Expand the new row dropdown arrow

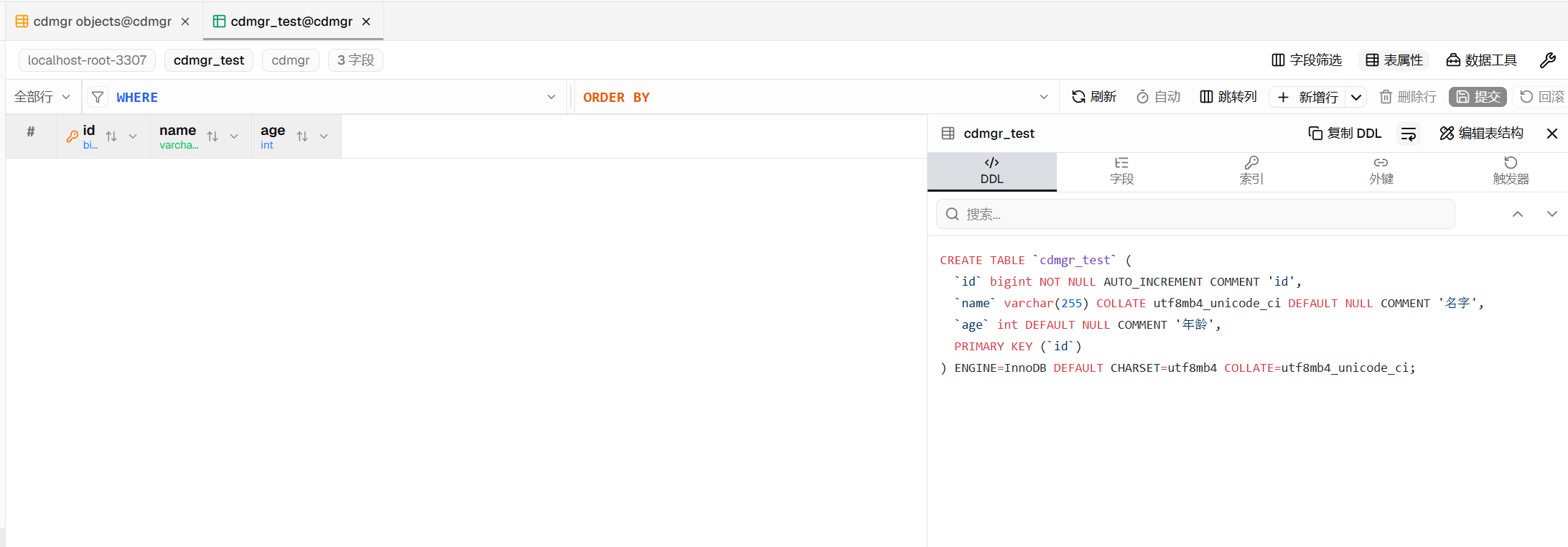click(x=1355, y=97)
